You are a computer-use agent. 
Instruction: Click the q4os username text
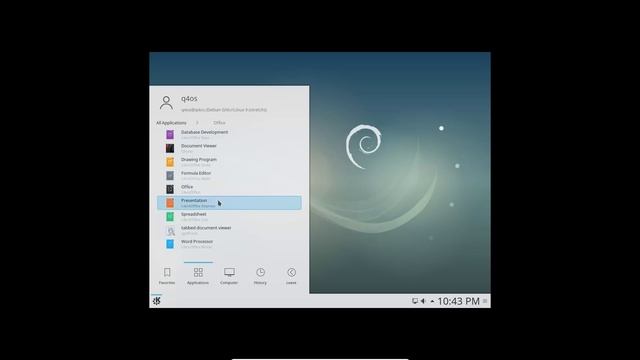189,99
